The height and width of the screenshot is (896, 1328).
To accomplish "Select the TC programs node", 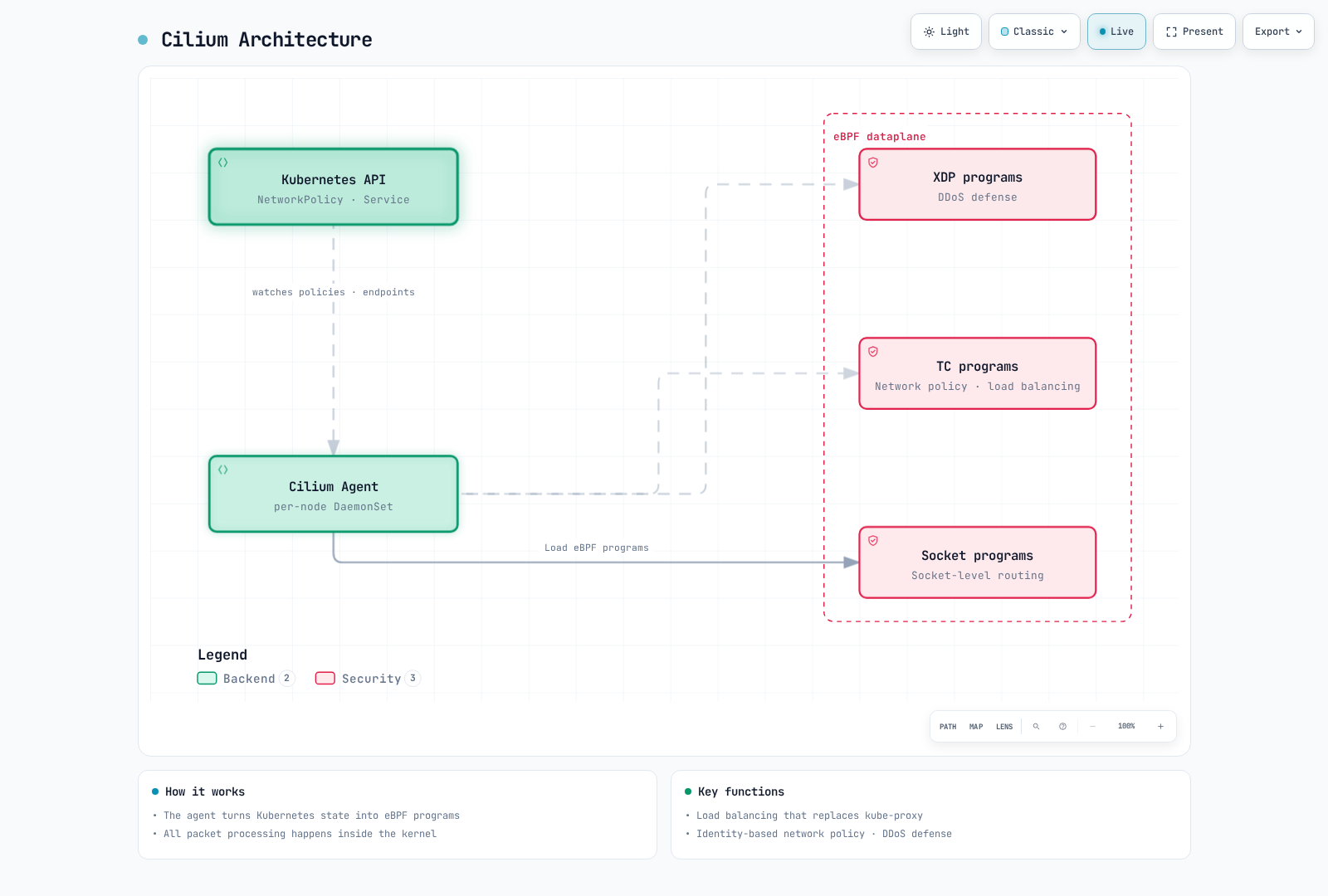I will pos(978,373).
